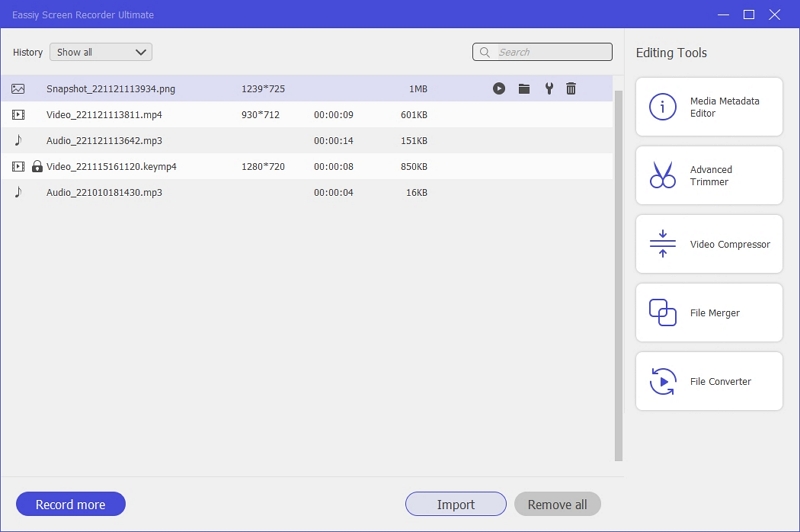Delete the snapshot using the trash icon
The image size is (800, 532).
click(x=571, y=89)
